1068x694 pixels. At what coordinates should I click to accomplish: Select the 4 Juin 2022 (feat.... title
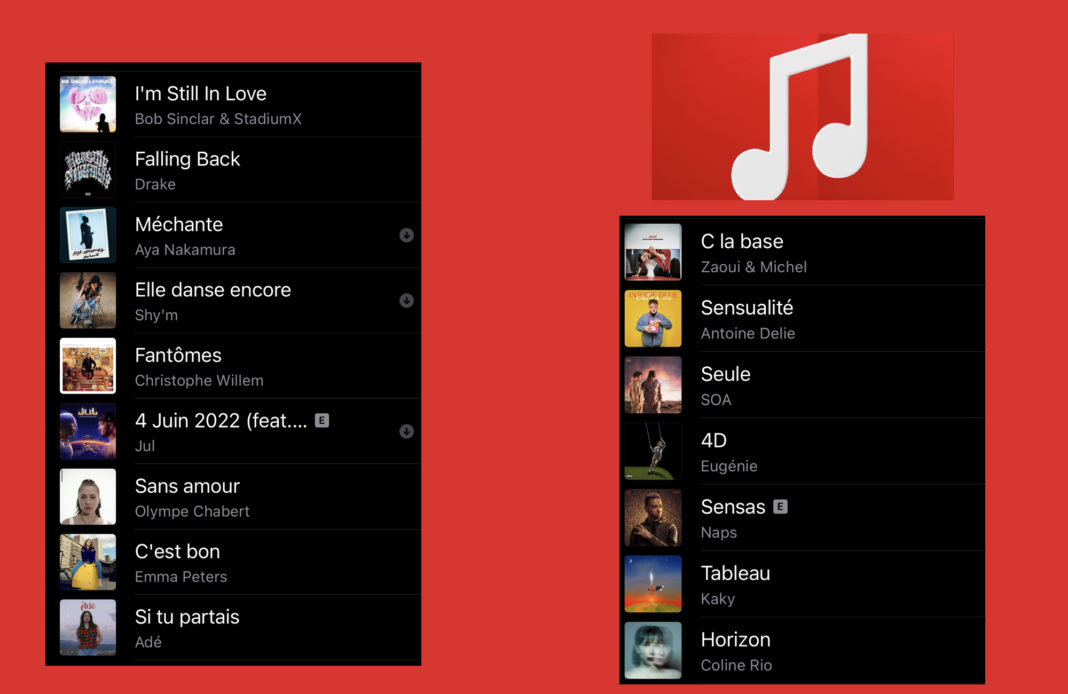pos(221,420)
